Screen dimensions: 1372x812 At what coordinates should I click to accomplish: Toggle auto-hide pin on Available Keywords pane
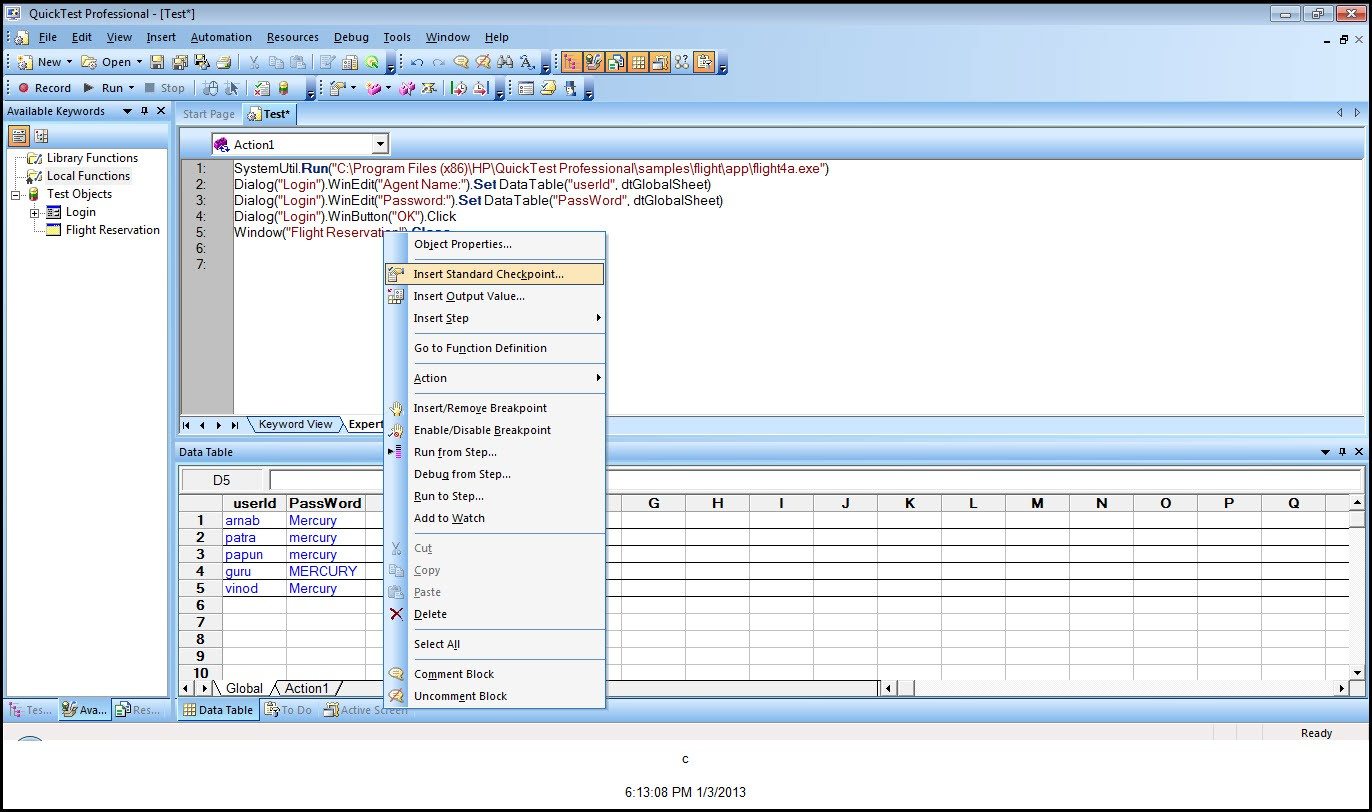click(x=144, y=111)
